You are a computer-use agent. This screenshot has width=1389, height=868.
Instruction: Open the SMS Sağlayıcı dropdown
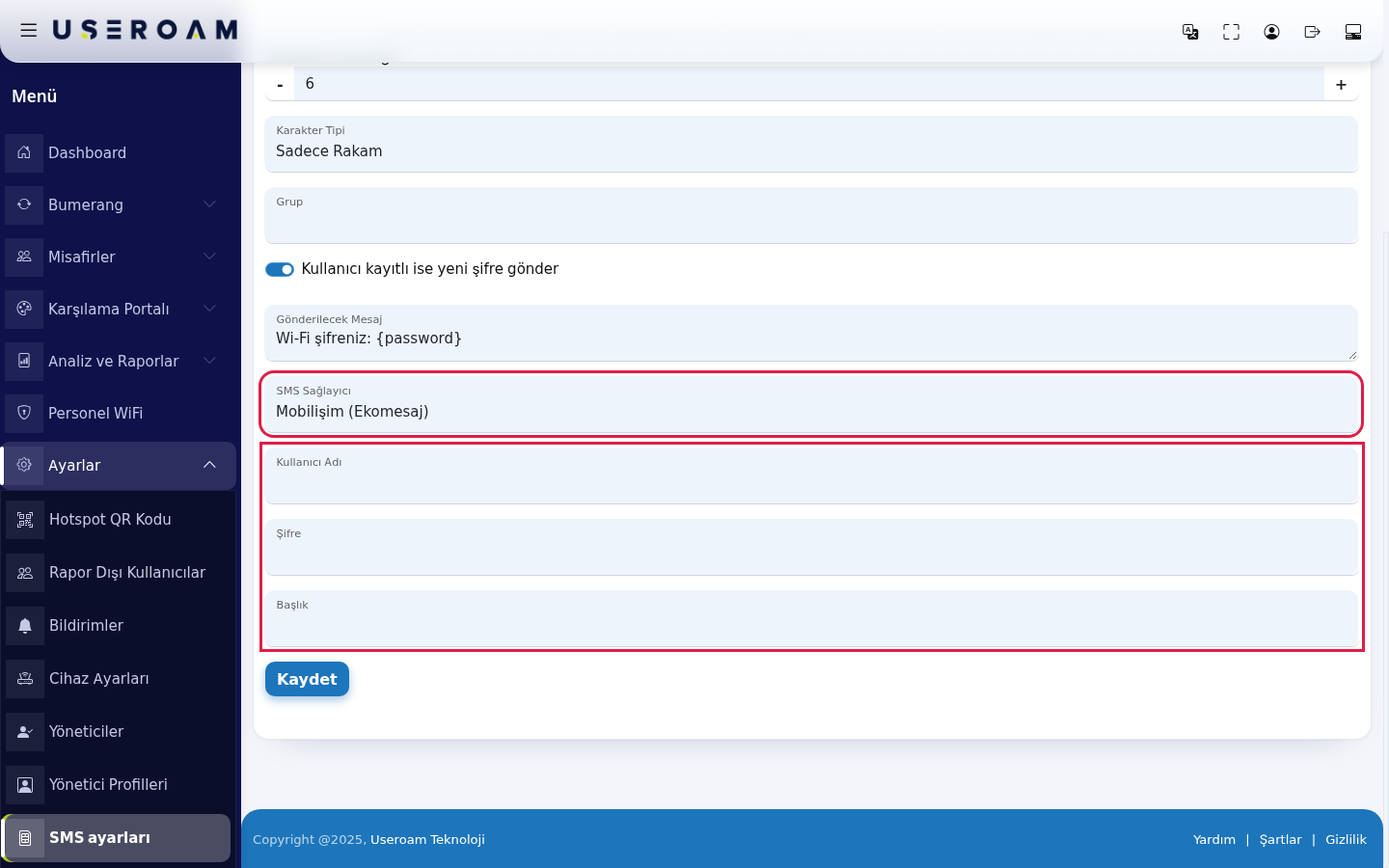click(x=811, y=404)
